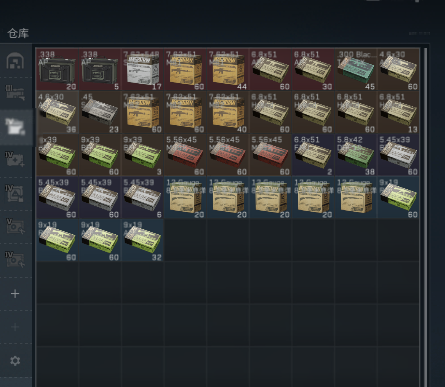445x387 pixels.
Task: Click the stash vertical scrollbar
Action: (425, 217)
